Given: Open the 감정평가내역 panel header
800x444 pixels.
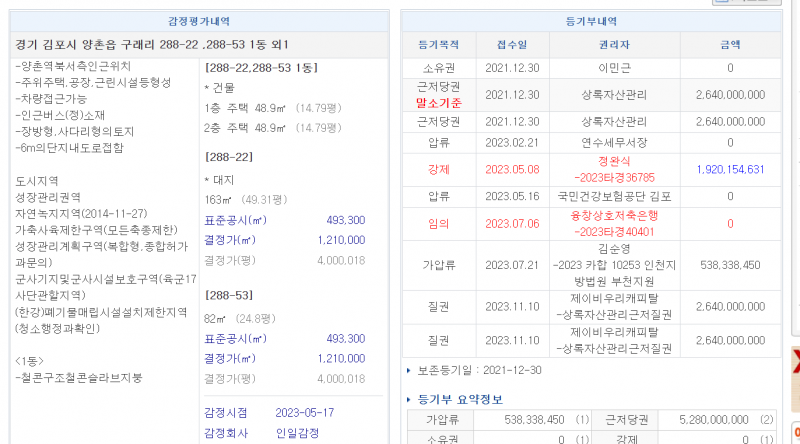Looking at the screenshot, I should (197, 21).
